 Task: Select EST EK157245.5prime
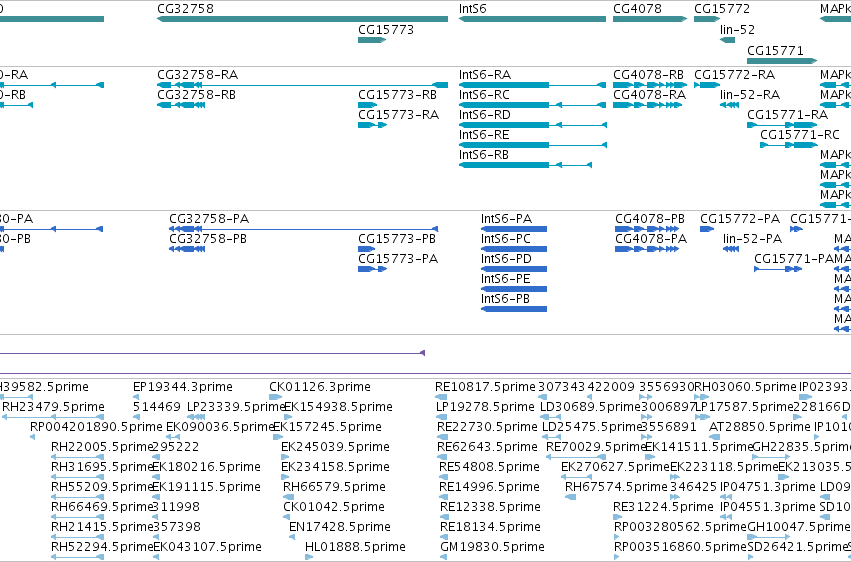point(327,427)
